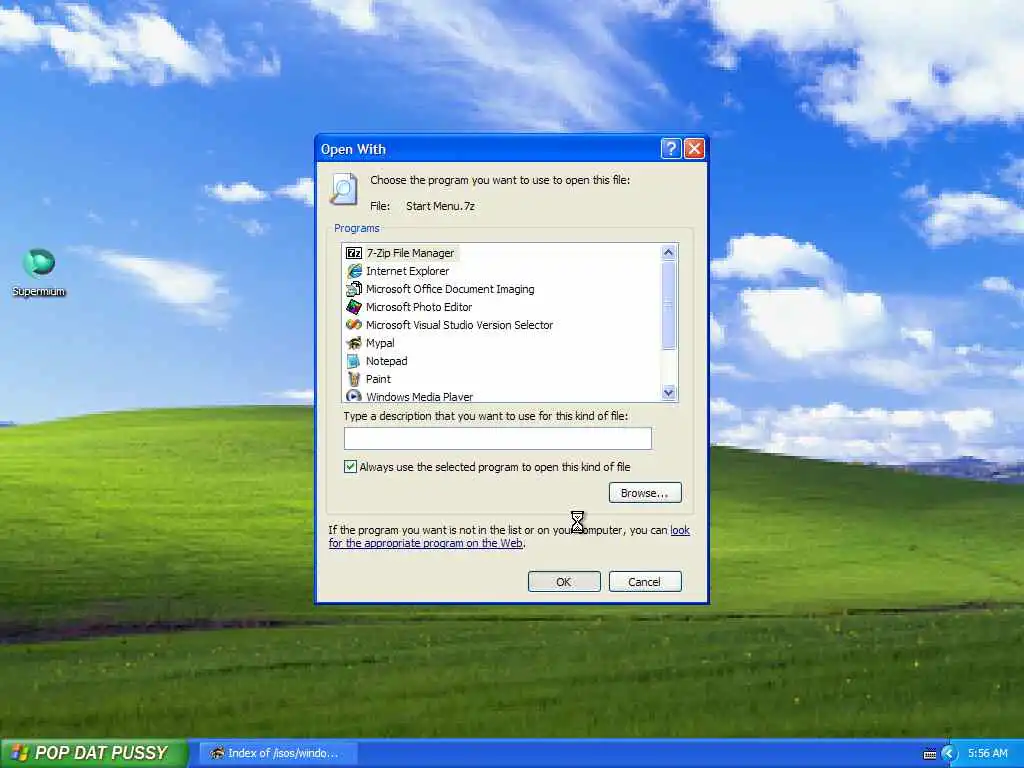Expand hidden tray icons arrow

(949, 754)
